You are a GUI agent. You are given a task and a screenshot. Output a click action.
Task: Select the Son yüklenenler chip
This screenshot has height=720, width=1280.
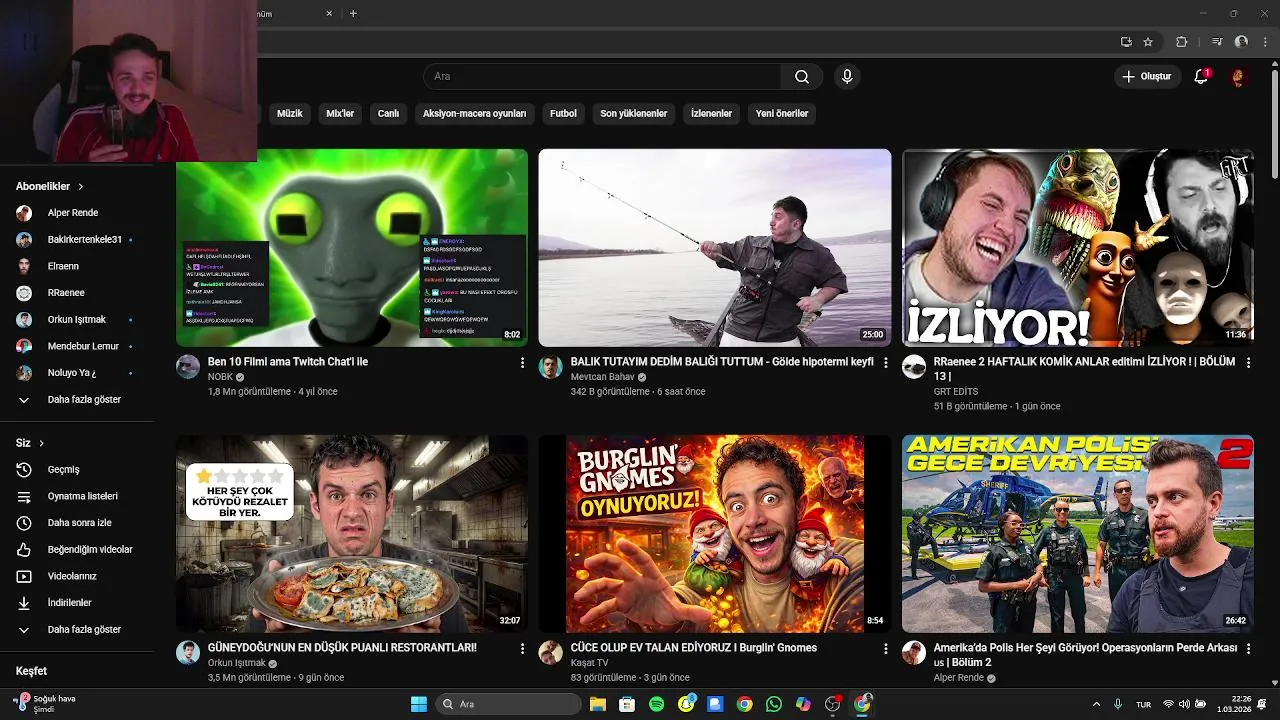pyautogui.click(x=634, y=114)
